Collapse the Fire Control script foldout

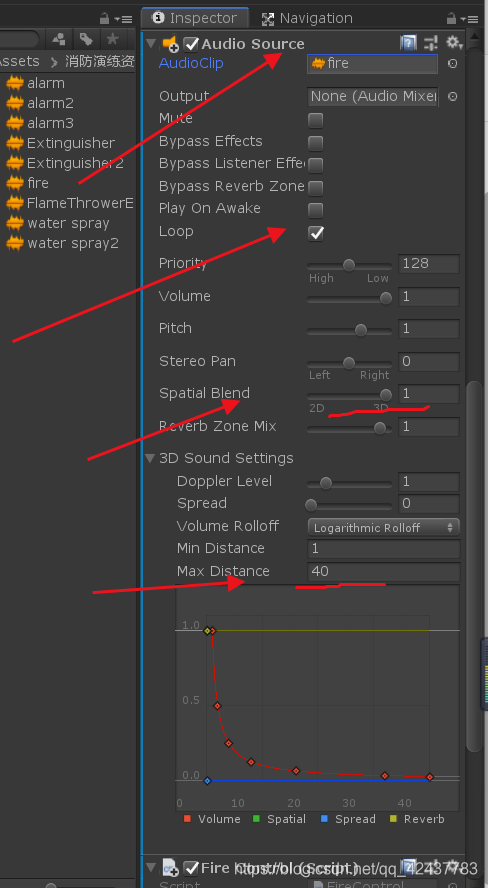pyautogui.click(x=151, y=867)
